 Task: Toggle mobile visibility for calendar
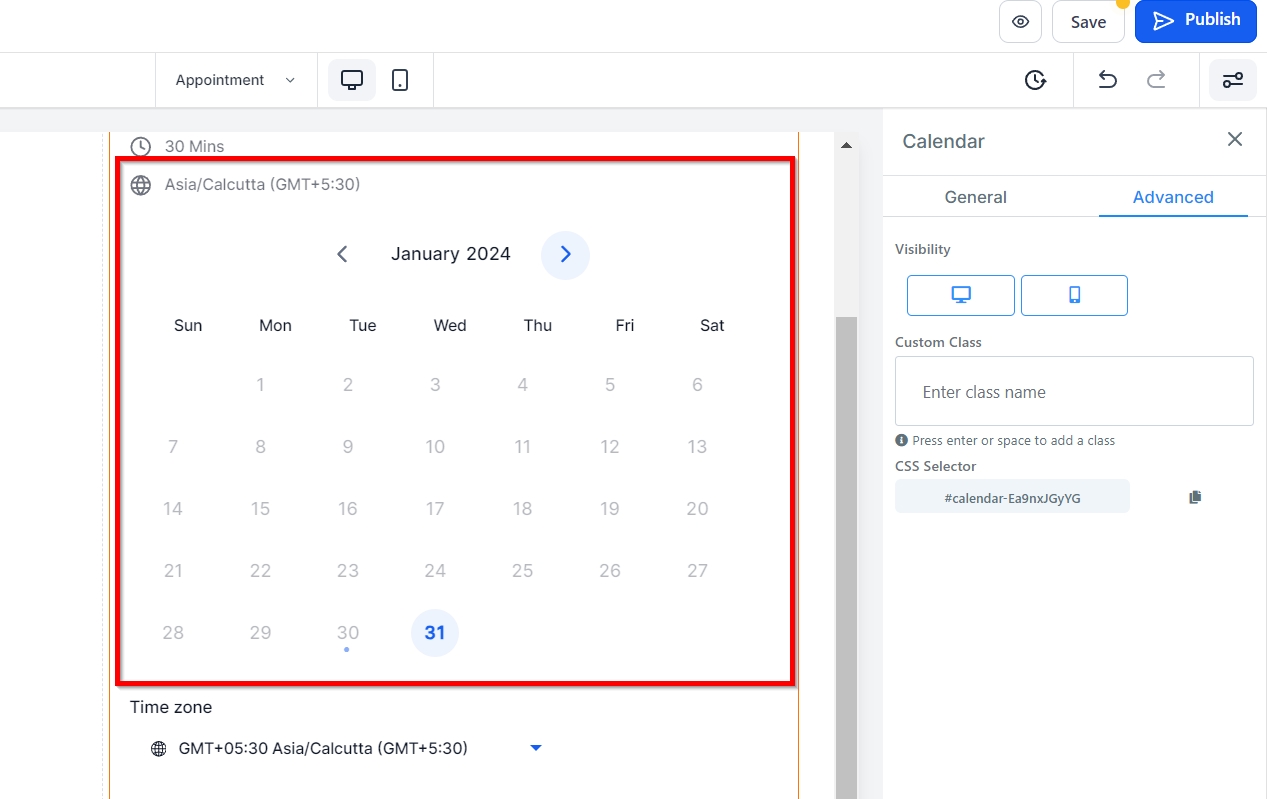coord(1074,295)
